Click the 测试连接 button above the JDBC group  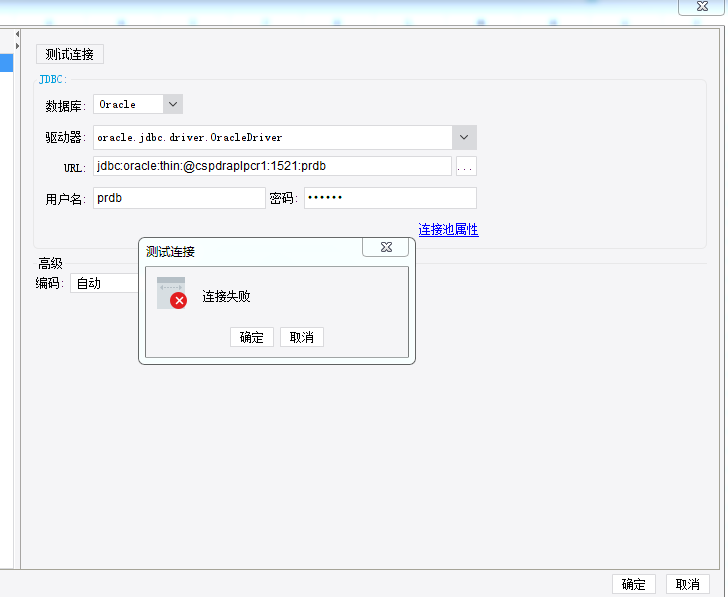coord(70,54)
